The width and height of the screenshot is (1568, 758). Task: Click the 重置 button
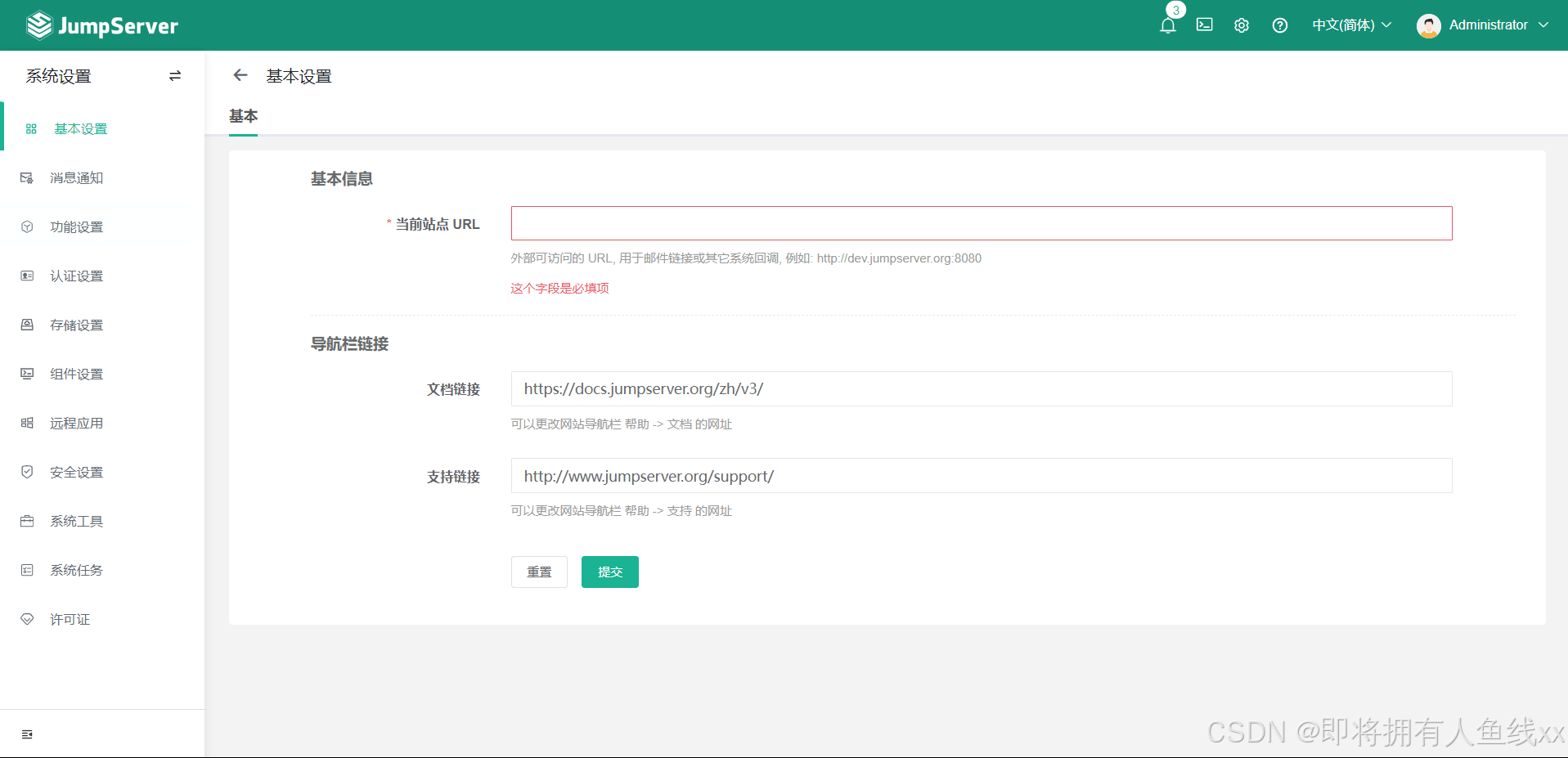(539, 572)
